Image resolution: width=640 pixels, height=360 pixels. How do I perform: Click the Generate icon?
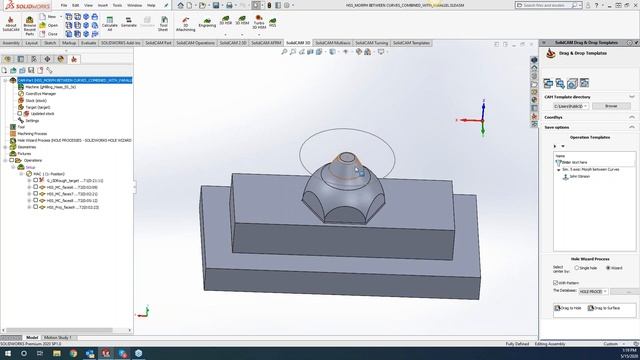point(129,23)
